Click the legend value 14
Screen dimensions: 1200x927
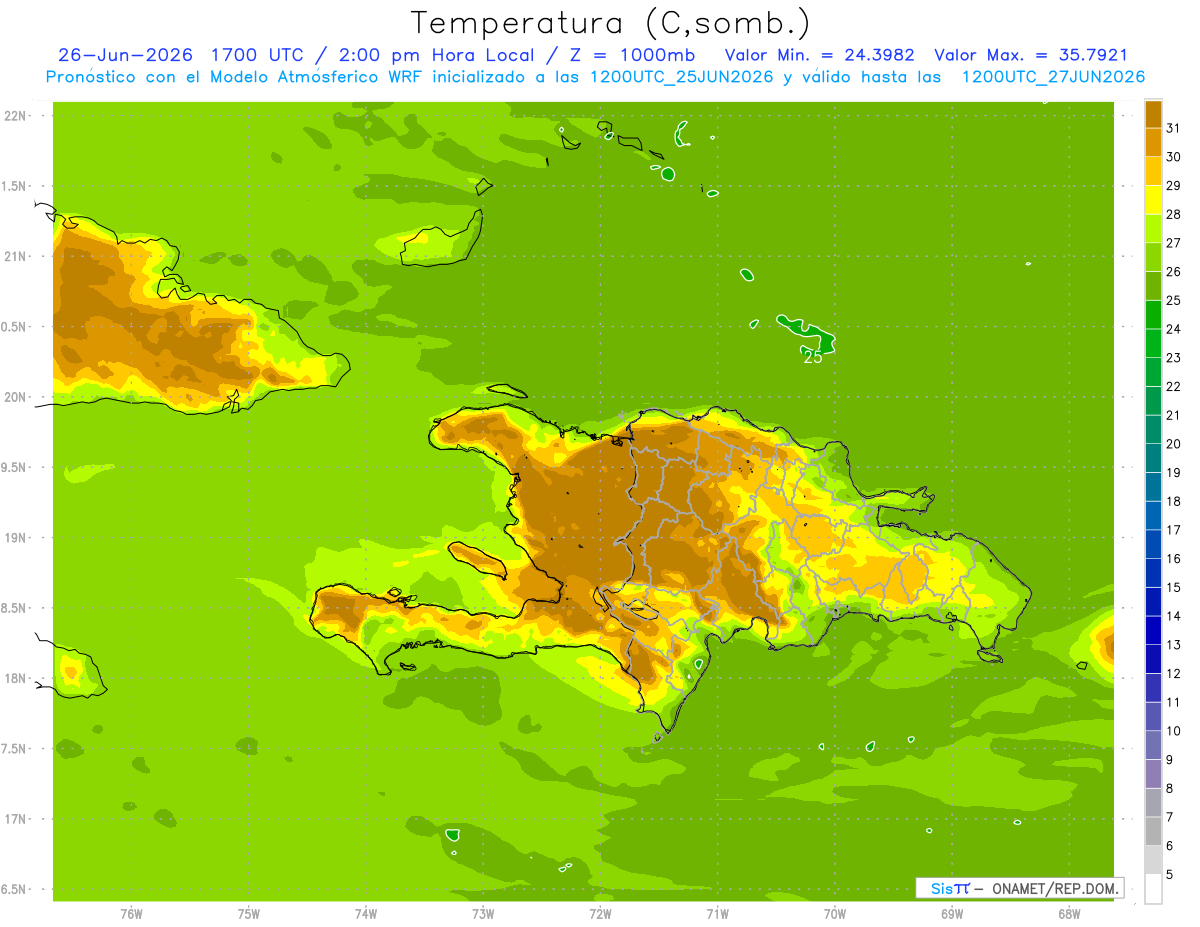point(1174,616)
